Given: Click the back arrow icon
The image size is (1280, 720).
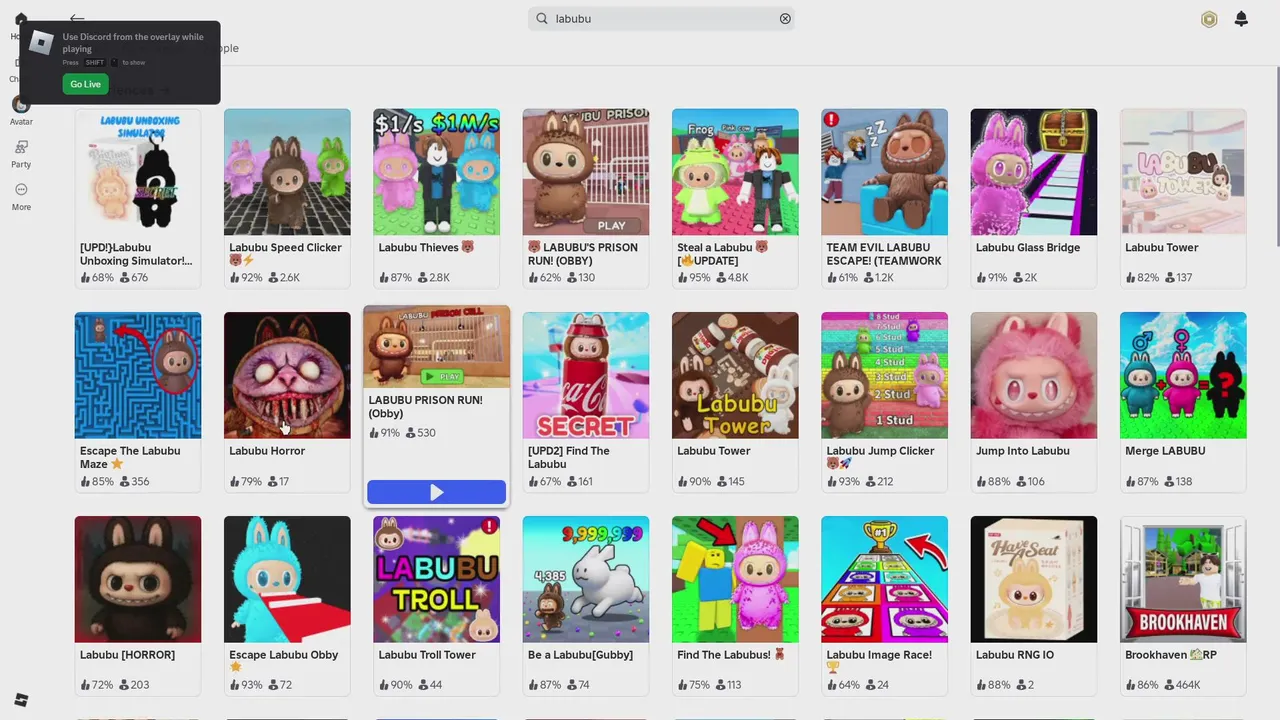Looking at the screenshot, I should tap(77, 18).
